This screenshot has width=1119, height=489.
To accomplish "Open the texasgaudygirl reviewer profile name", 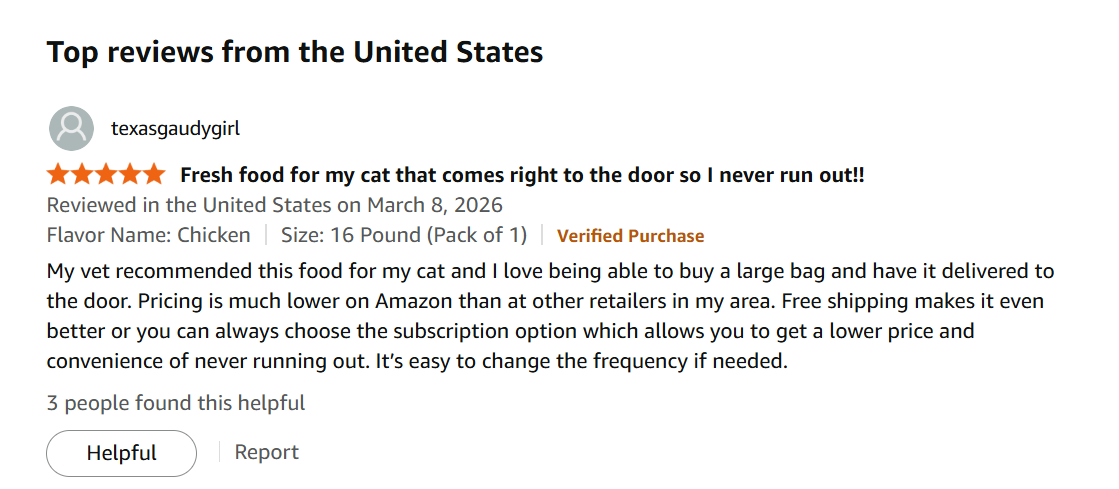I will pyautogui.click(x=175, y=128).
